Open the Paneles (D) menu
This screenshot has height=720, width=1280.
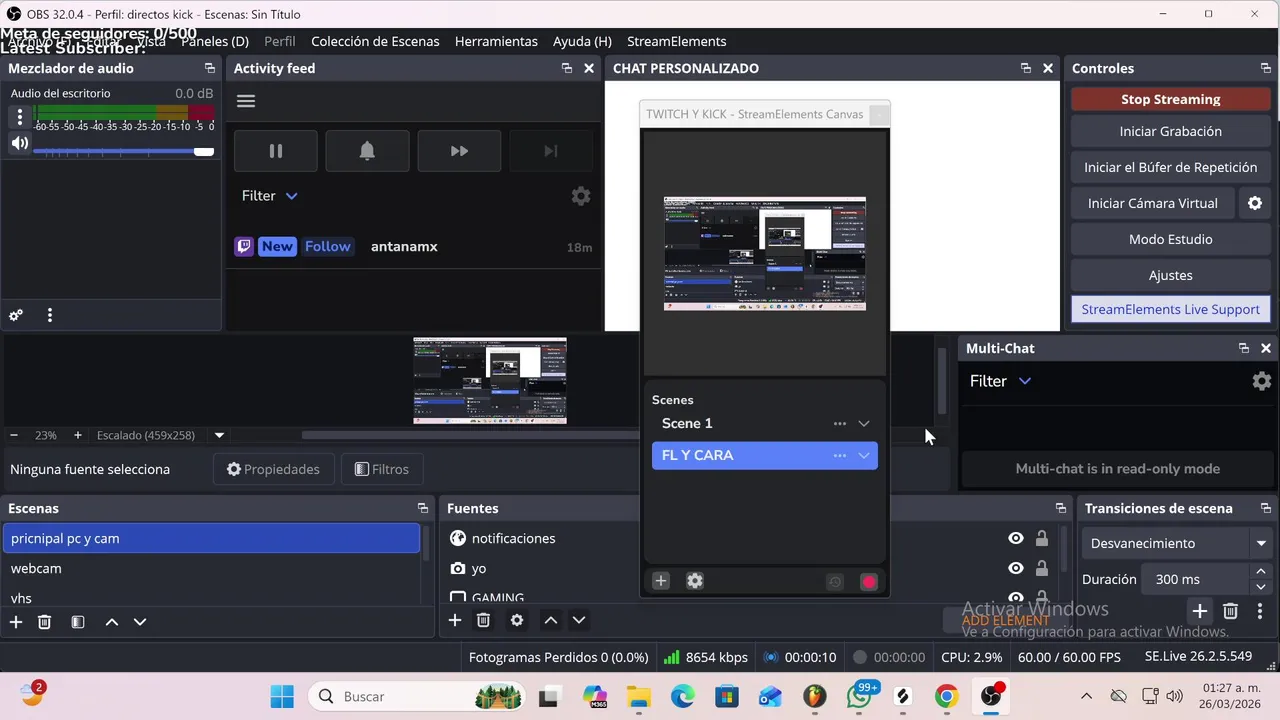pyautogui.click(x=215, y=41)
